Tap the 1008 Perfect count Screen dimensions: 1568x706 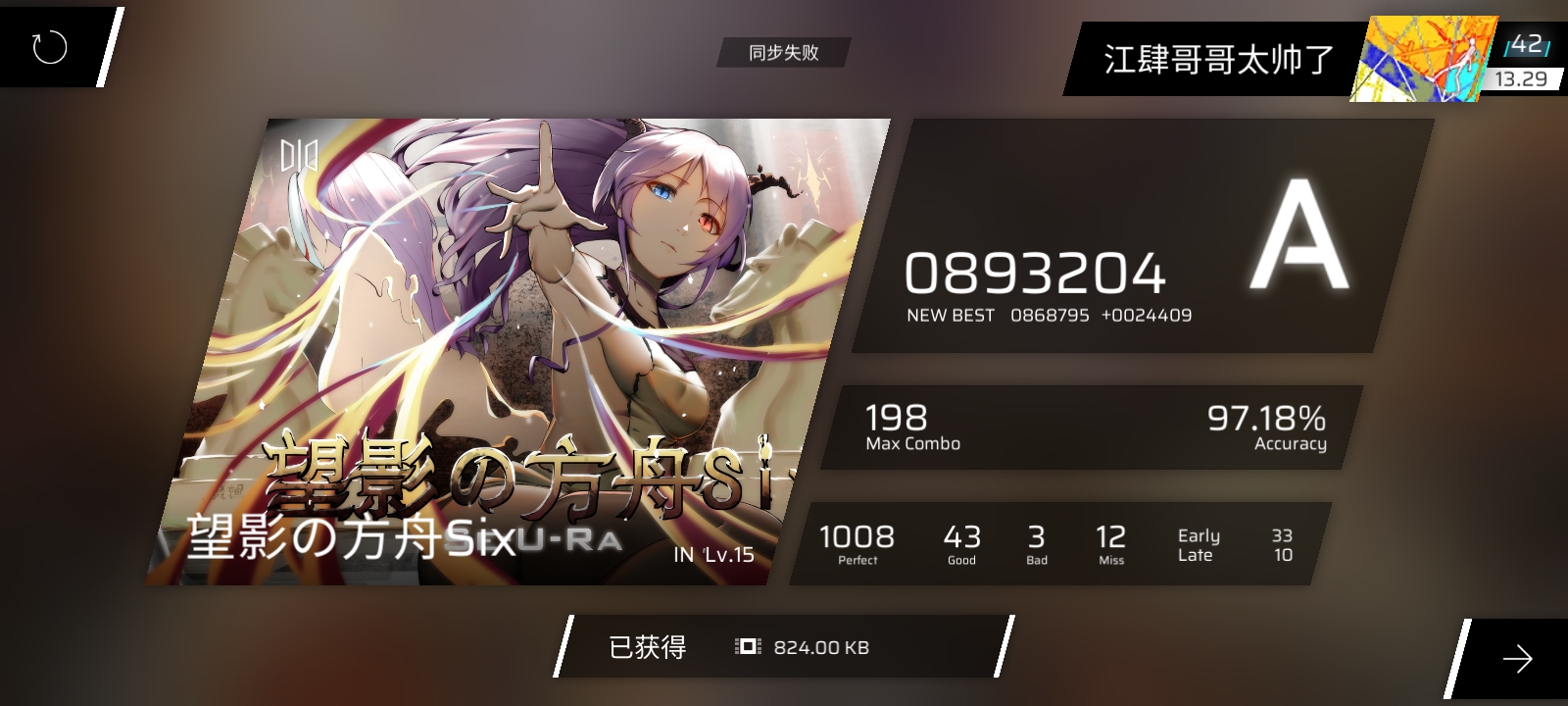(x=857, y=544)
